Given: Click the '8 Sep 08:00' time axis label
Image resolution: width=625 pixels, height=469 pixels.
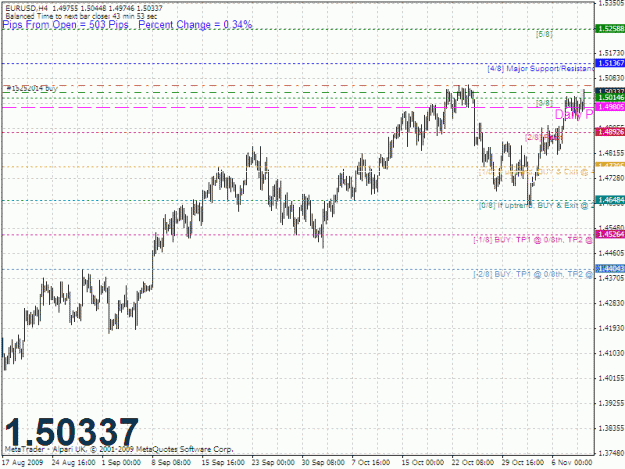Looking at the screenshot, I should click(x=171, y=463).
